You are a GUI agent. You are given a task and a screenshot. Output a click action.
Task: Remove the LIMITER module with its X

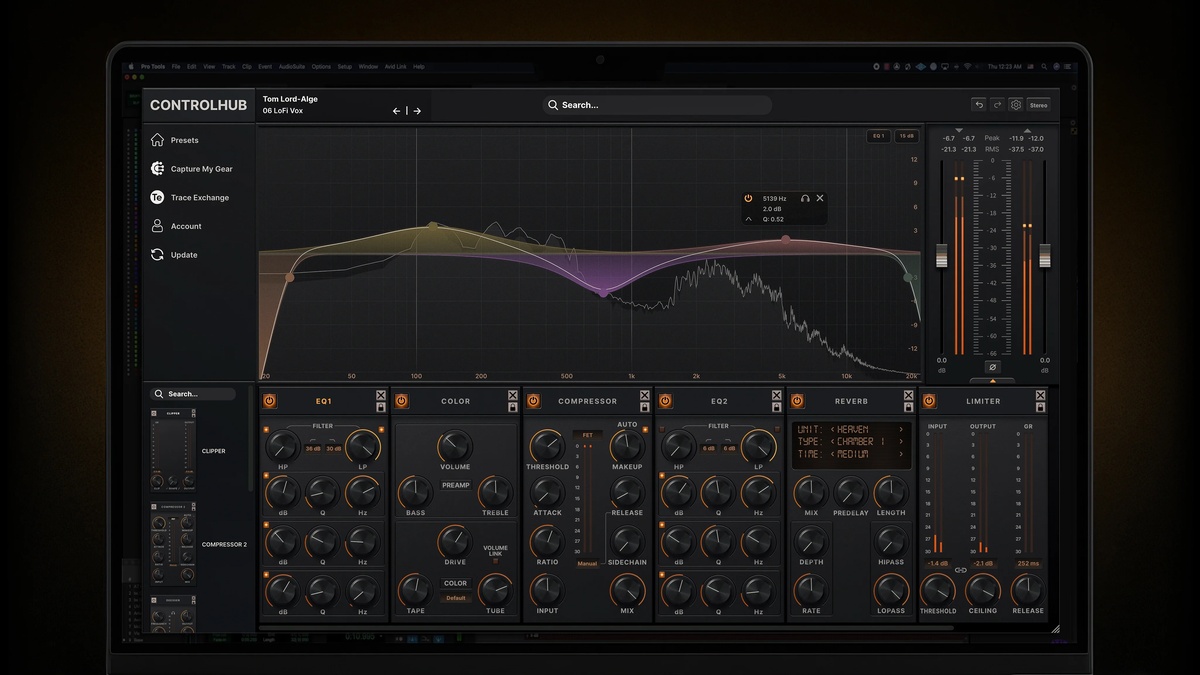1040,396
